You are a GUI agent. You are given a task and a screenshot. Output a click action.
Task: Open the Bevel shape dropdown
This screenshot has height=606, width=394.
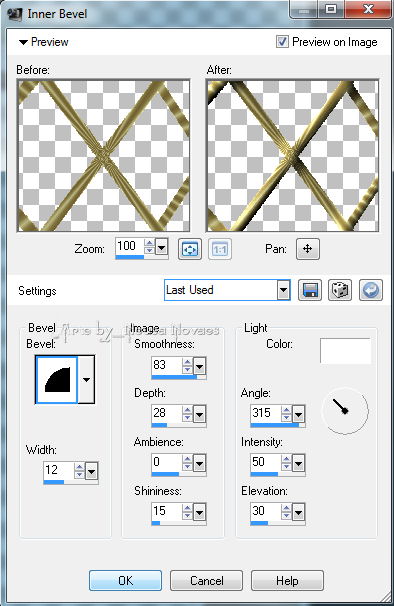pyautogui.click(x=86, y=380)
